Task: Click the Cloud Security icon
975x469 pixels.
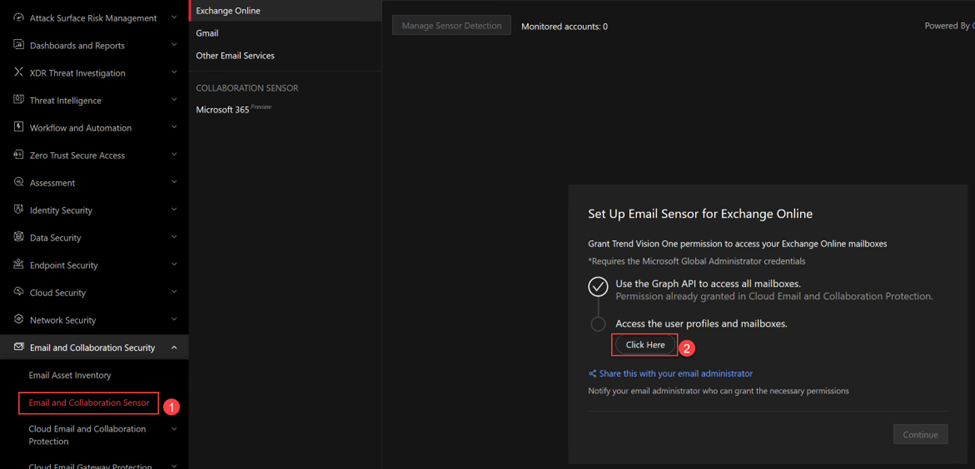Action: (x=18, y=292)
